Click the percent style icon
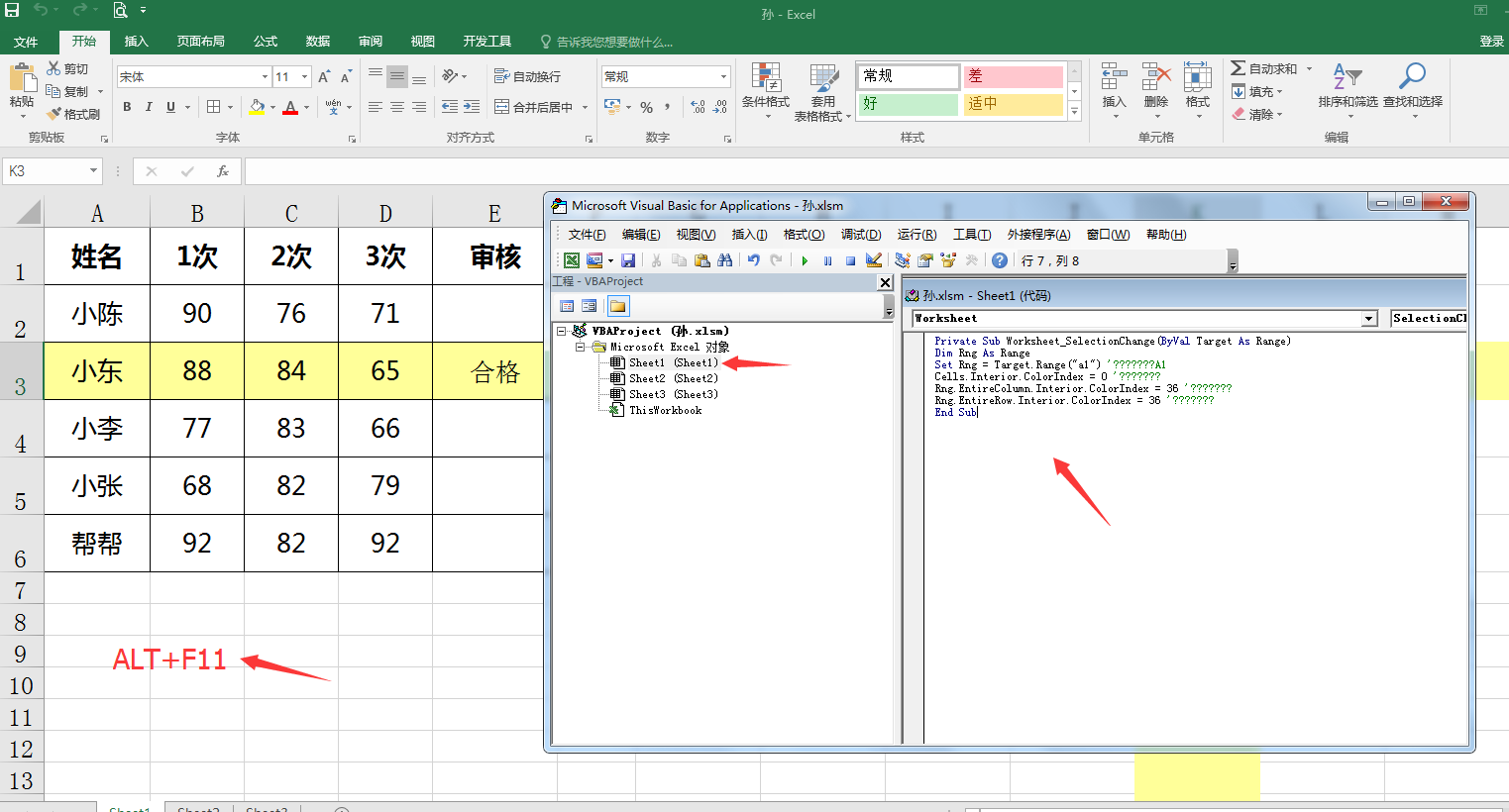The image size is (1509, 812). tap(646, 107)
